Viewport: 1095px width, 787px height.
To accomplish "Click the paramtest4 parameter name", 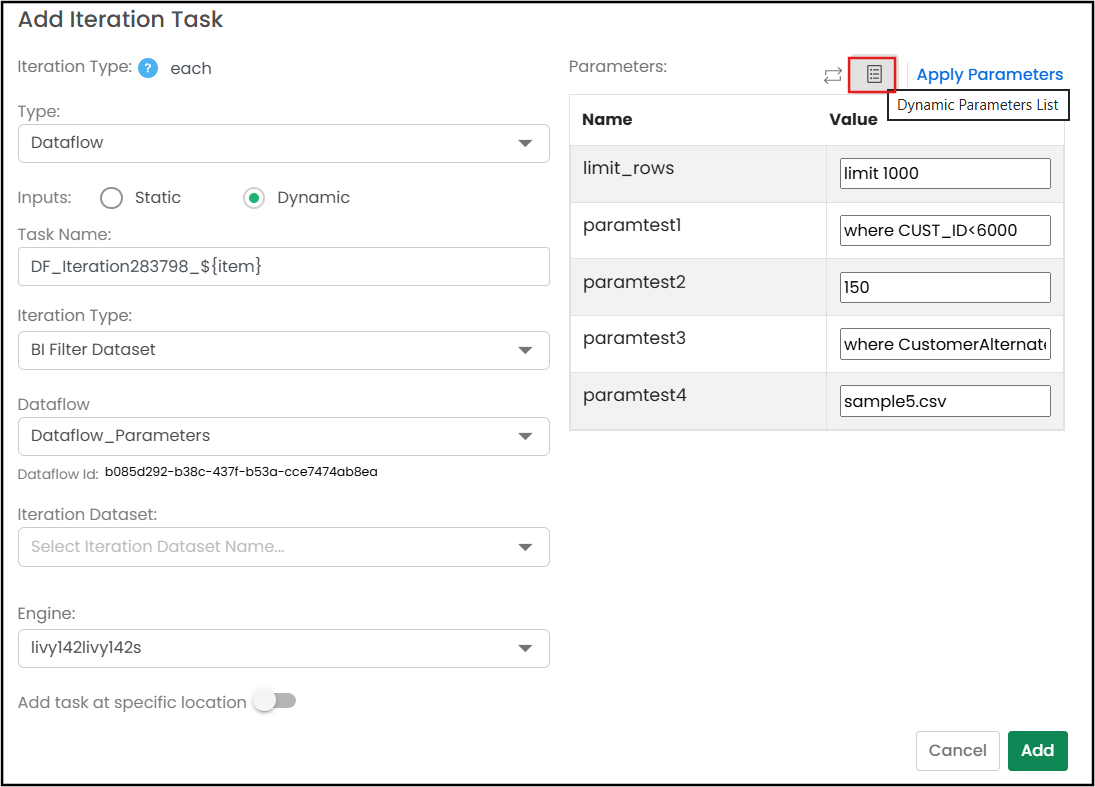I will pos(635,395).
